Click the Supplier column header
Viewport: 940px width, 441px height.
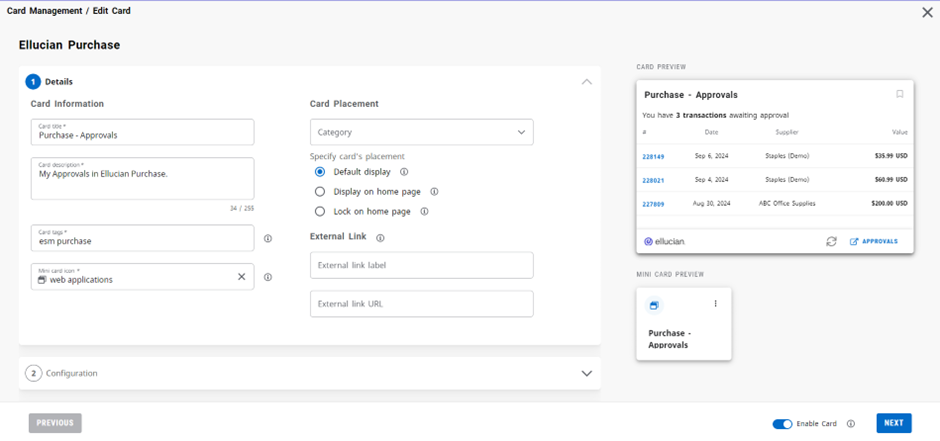point(787,132)
